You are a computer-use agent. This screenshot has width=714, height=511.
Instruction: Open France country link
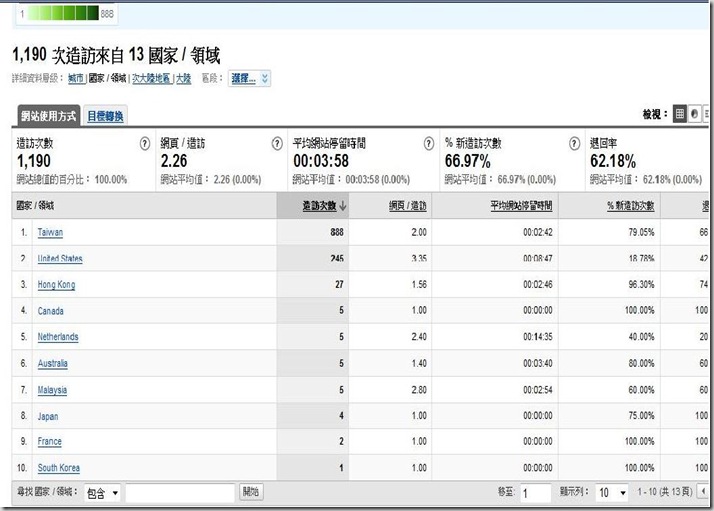click(50, 441)
